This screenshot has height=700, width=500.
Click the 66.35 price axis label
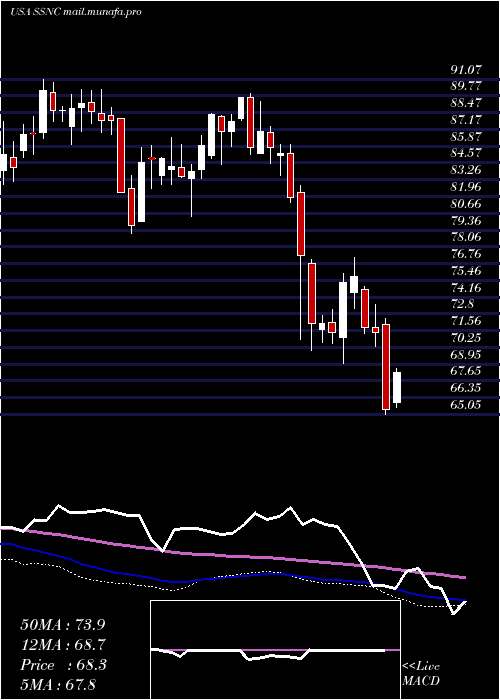[x=466, y=388]
